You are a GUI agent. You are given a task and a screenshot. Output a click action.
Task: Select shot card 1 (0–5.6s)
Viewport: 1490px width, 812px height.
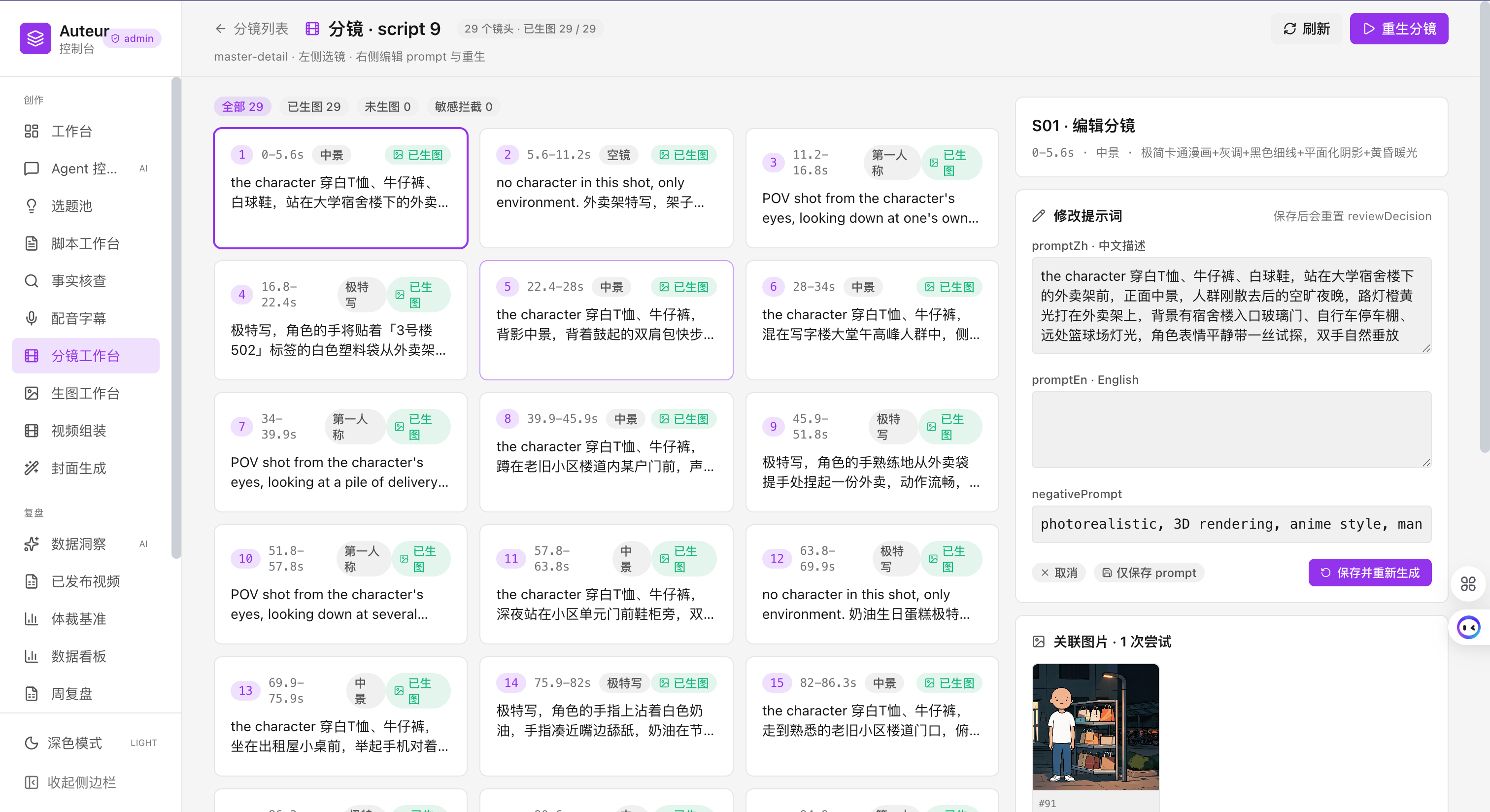pos(340,189)
